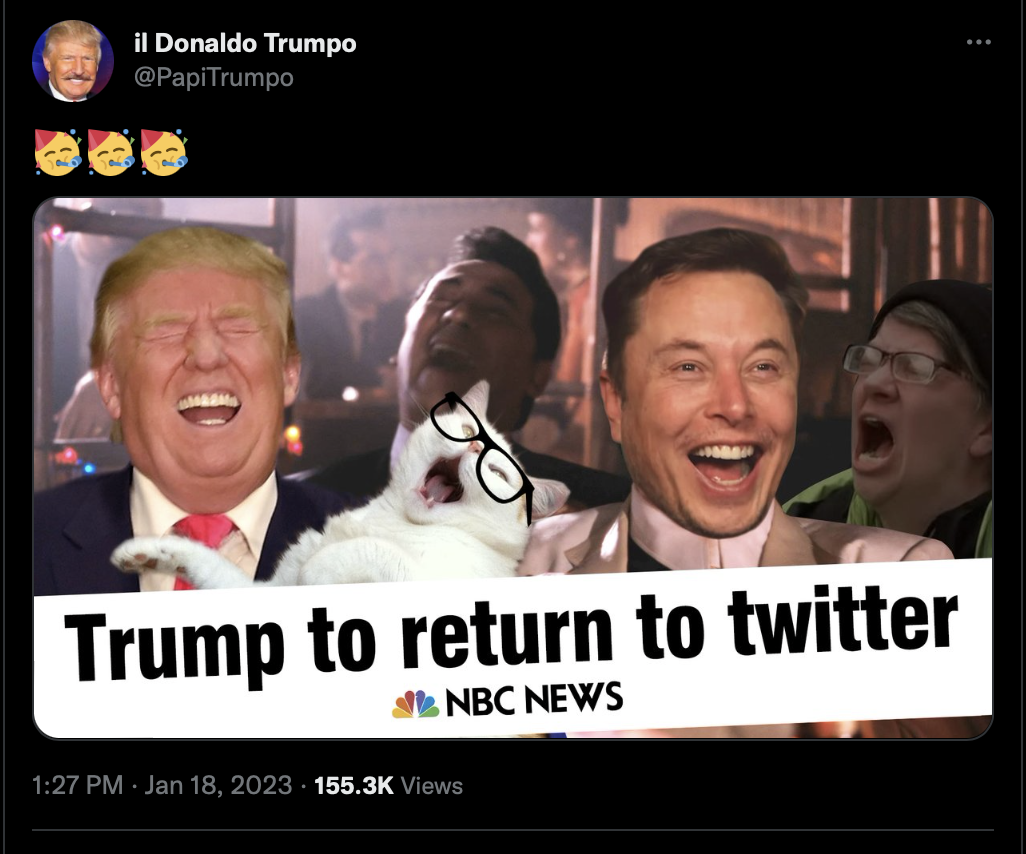Click the profile avatar of il Donaldo Trumpo
1026x854 pixels.
[x=73, y=61]
